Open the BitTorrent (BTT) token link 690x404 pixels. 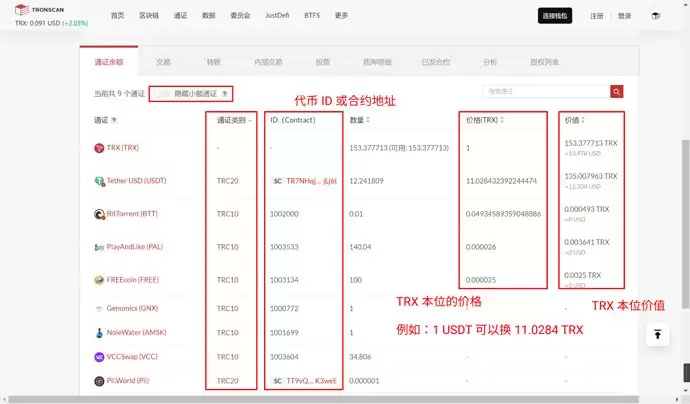[x=132, y=214]
